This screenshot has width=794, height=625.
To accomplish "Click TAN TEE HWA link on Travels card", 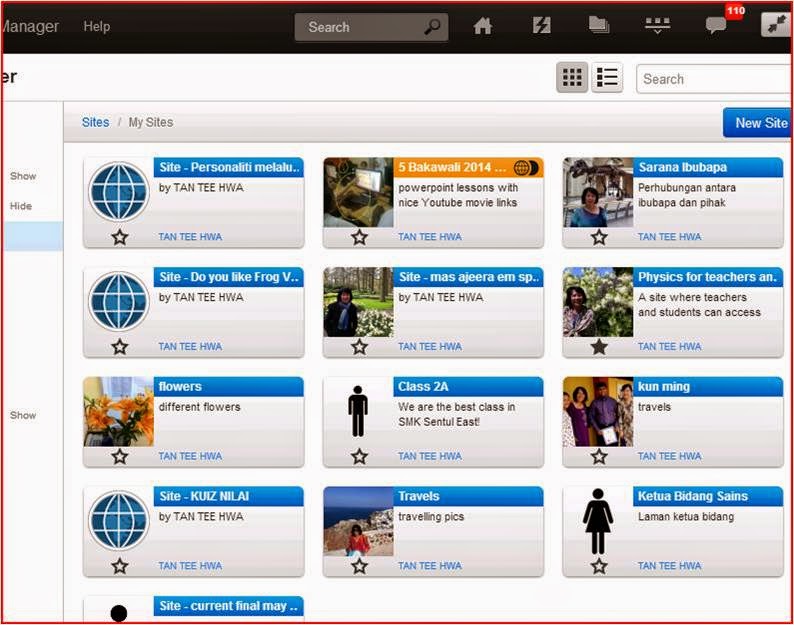I will [430, 566].
